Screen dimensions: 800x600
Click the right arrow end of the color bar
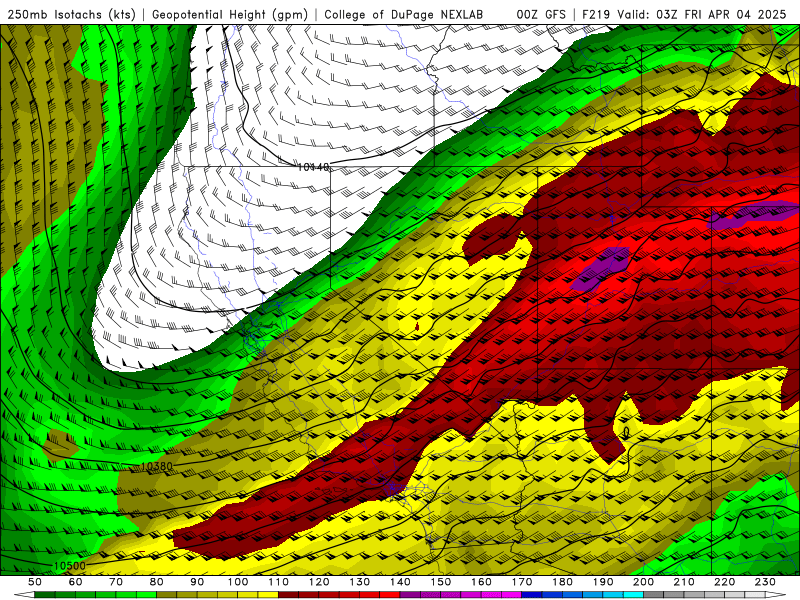776,594
